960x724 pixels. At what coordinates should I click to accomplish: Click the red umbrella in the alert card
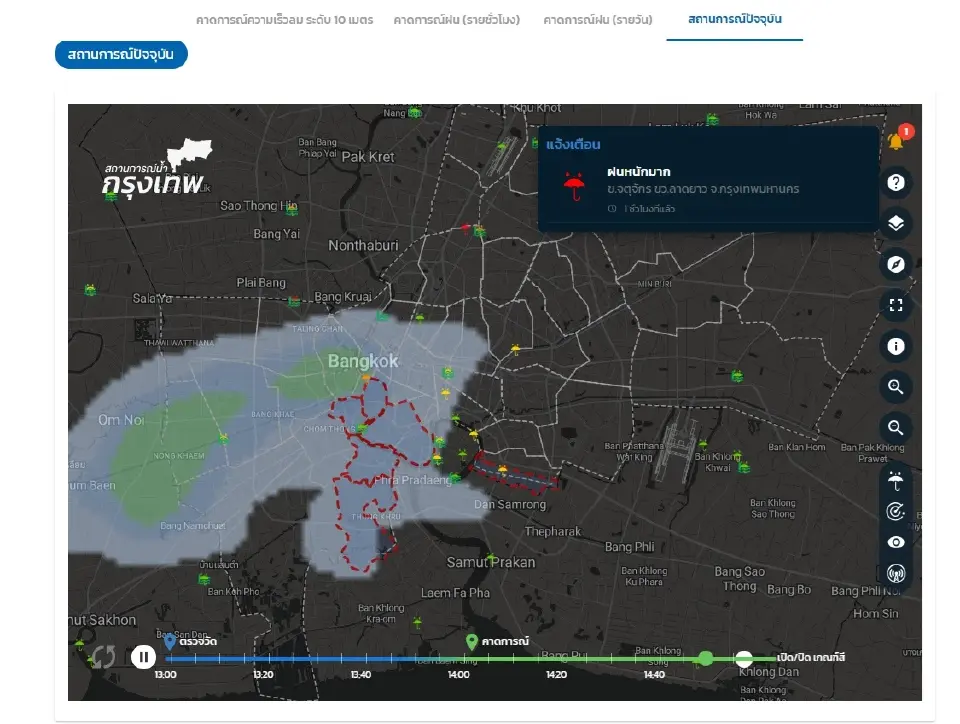(574, 187)
